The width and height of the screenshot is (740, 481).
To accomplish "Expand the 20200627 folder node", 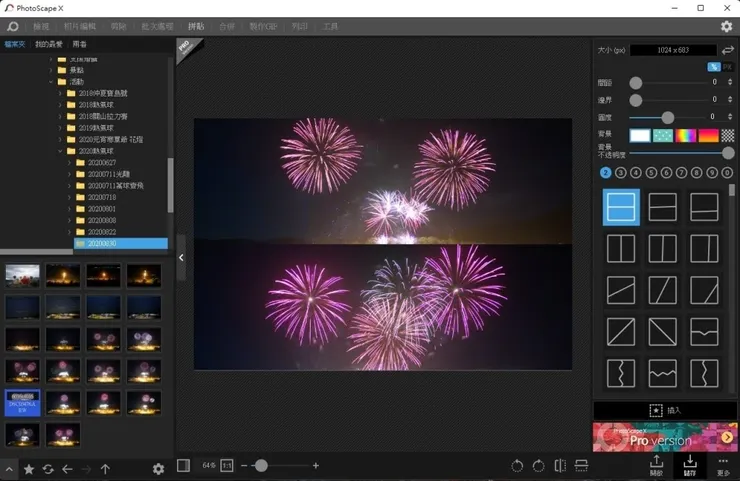I will (69, 162).
